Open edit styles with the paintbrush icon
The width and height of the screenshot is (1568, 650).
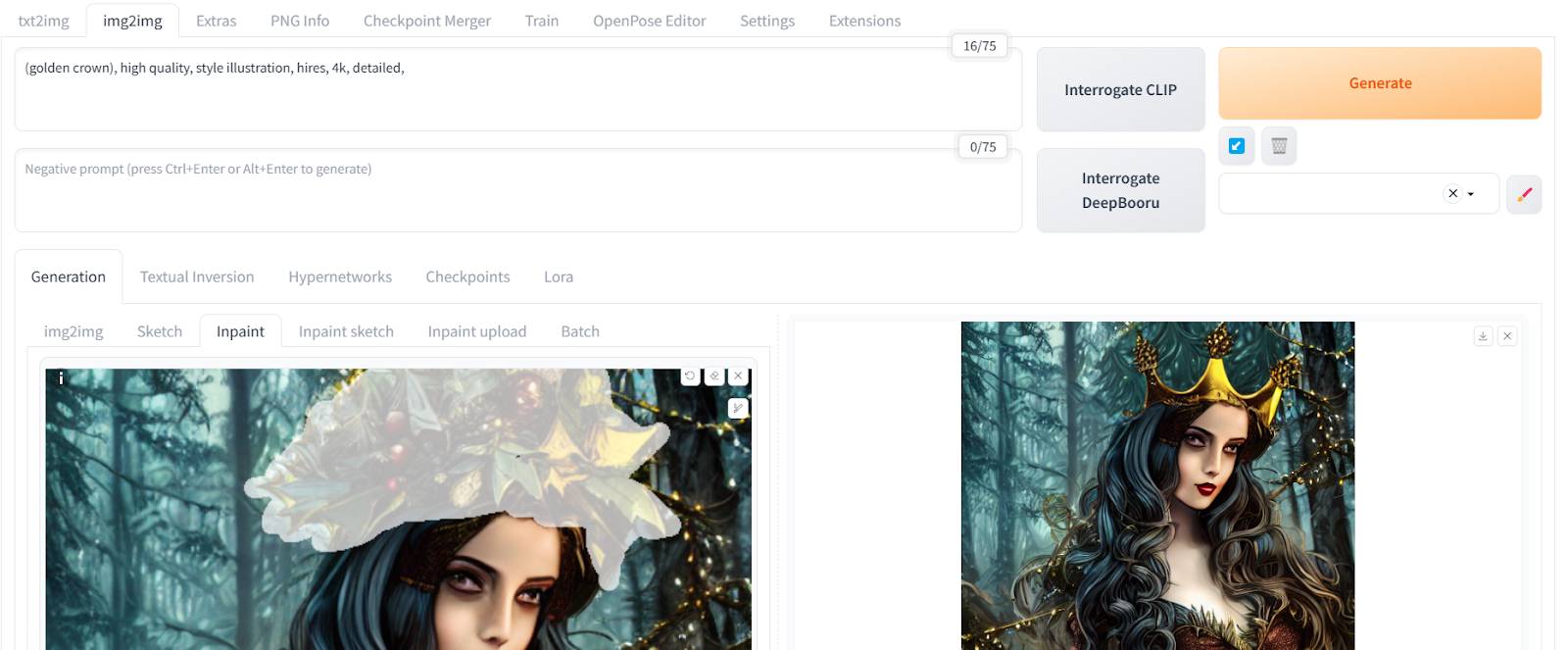(x=1524, y=194)
